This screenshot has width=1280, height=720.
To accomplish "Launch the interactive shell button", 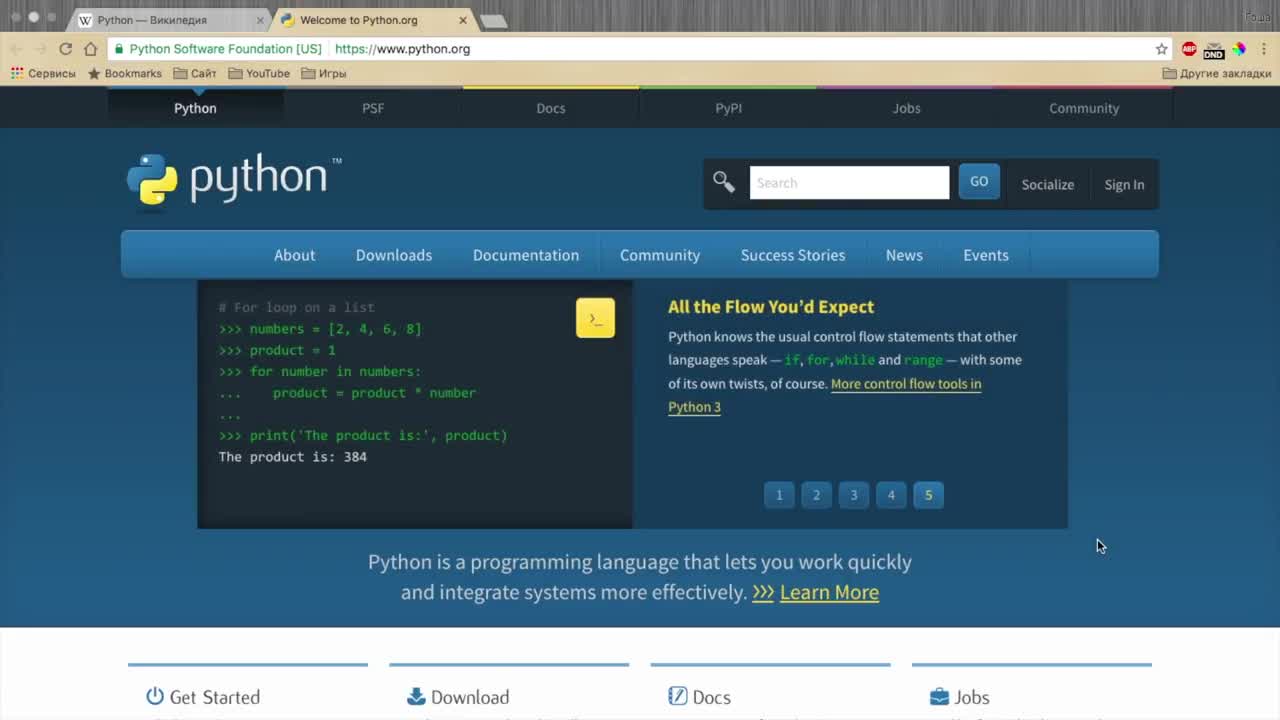I will tap(595, 318).
